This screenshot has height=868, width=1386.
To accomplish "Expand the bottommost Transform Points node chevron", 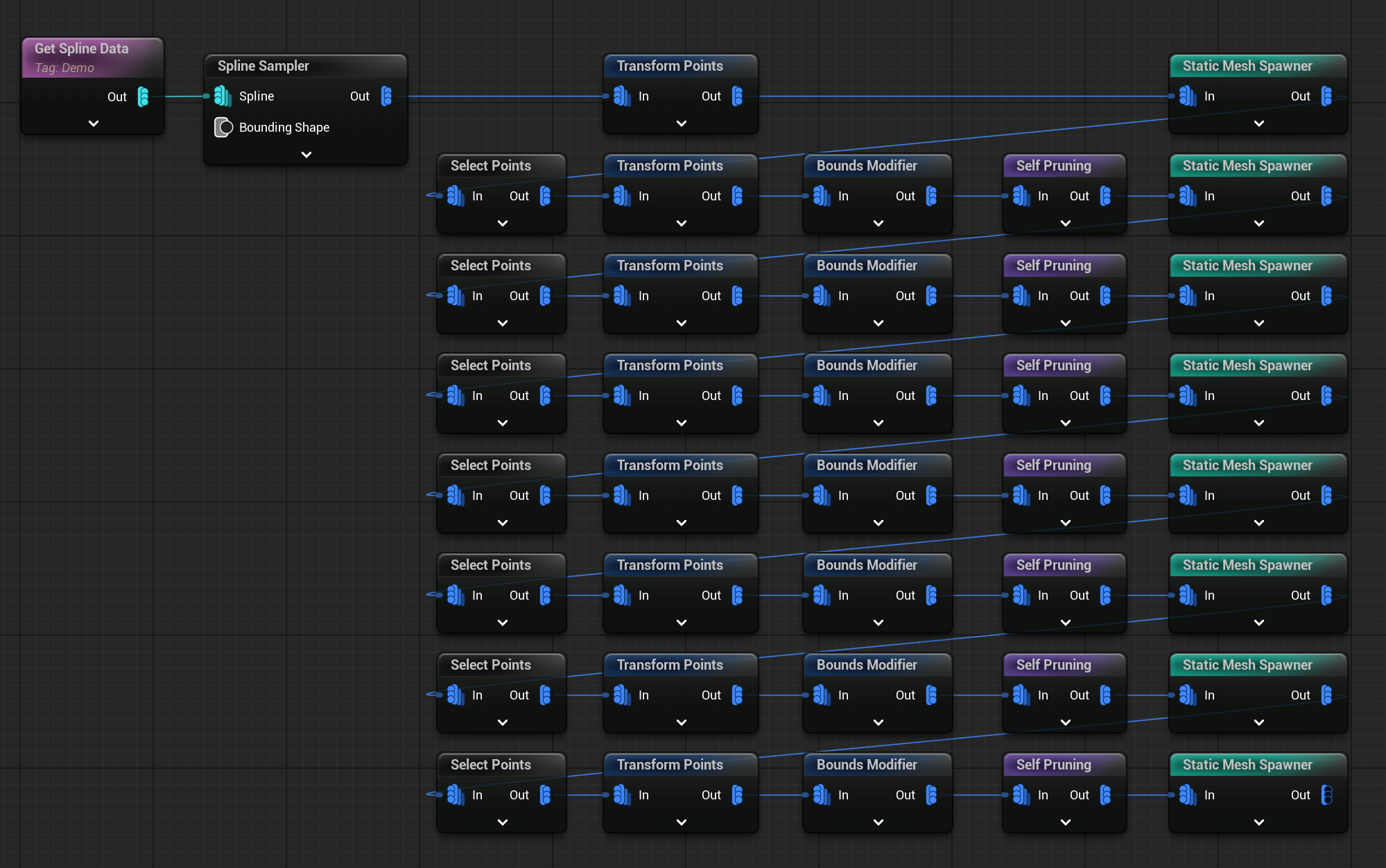I will coord(682,822).
